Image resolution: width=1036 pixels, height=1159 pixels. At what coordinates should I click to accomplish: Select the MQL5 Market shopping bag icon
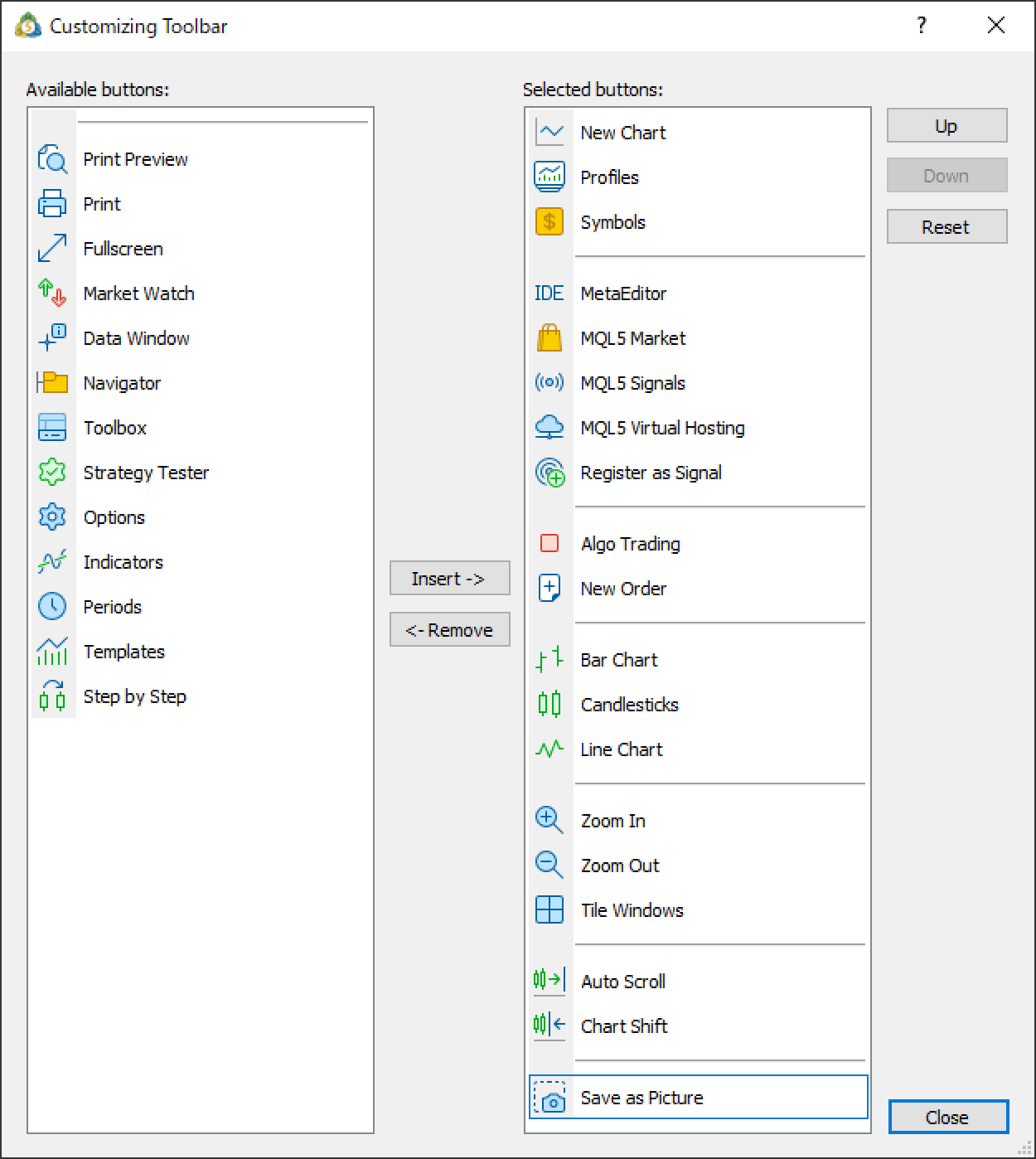pyautogui.click(x=549, y=338)
